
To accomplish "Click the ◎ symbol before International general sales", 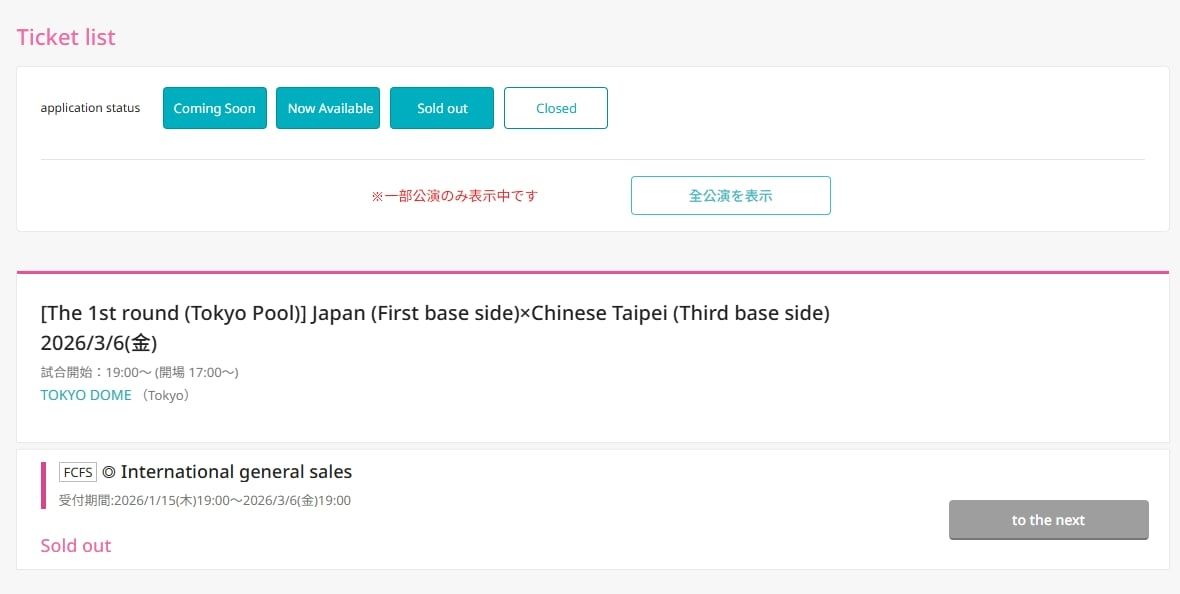I will coord(109,472).
